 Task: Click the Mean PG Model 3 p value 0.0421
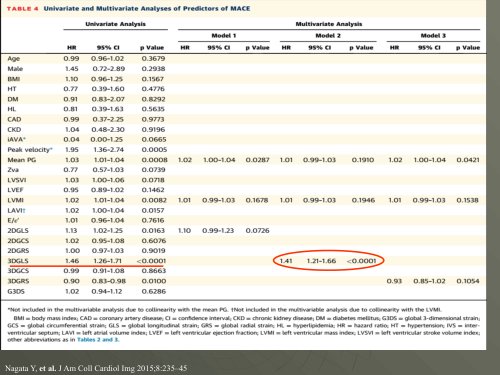(x=468, y=160)
